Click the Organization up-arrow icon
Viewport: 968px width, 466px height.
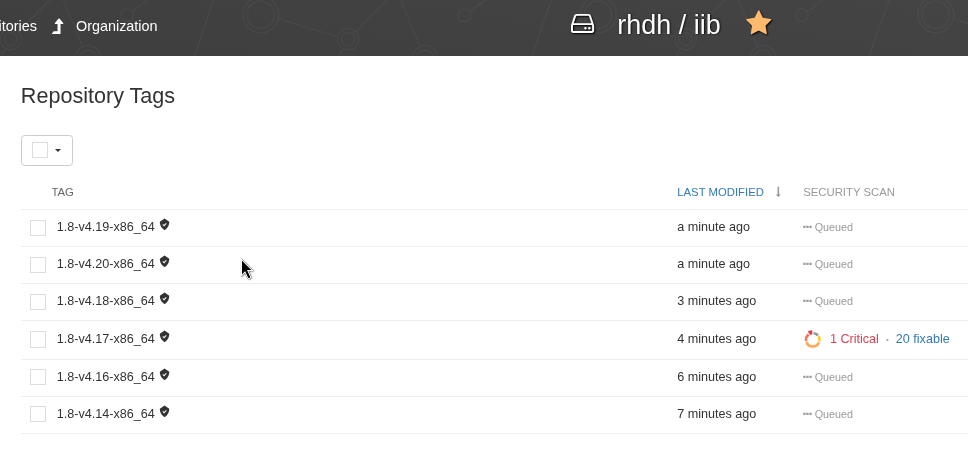(58, 26)
